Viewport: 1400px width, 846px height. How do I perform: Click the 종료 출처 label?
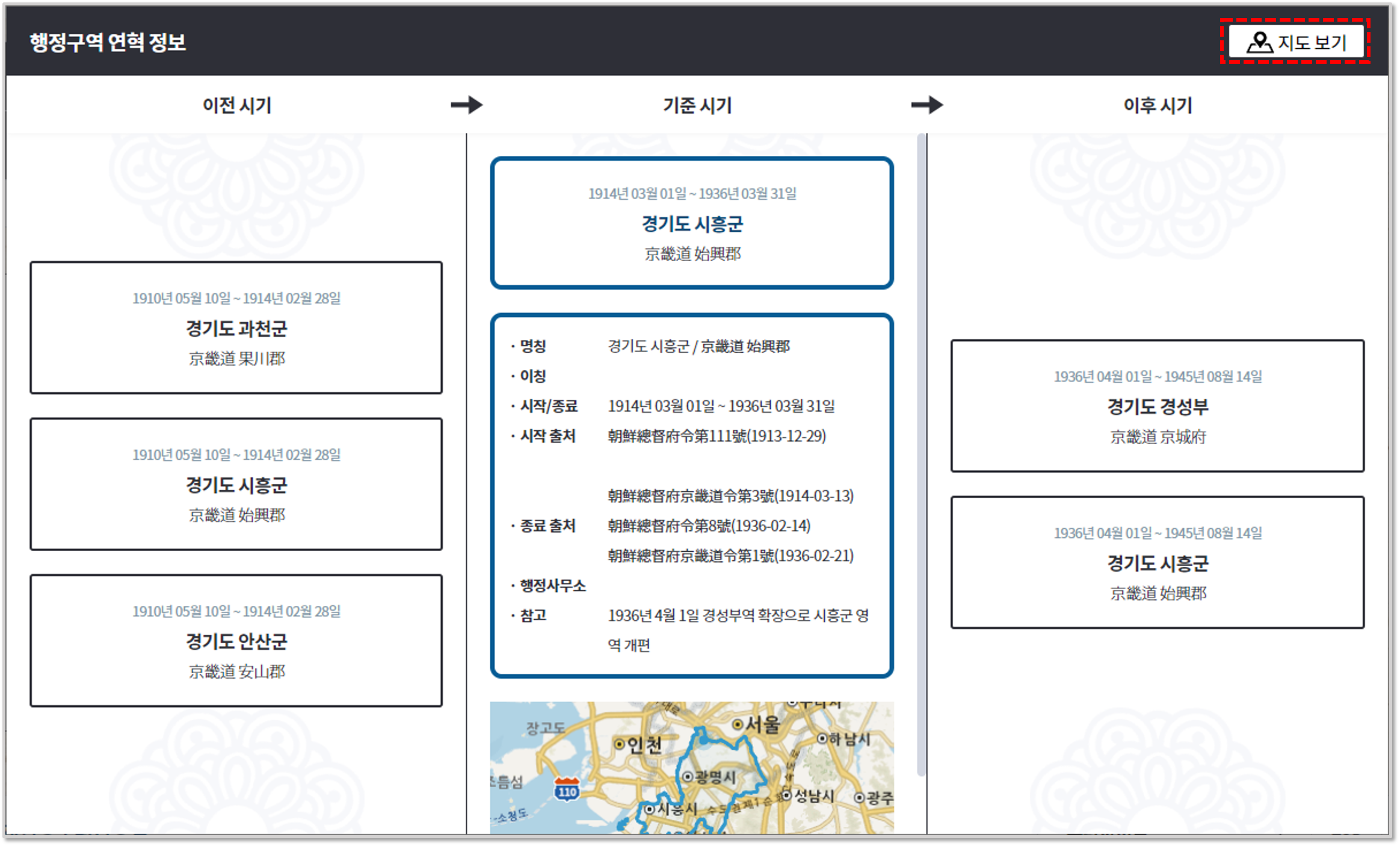[x=547, y=525]
